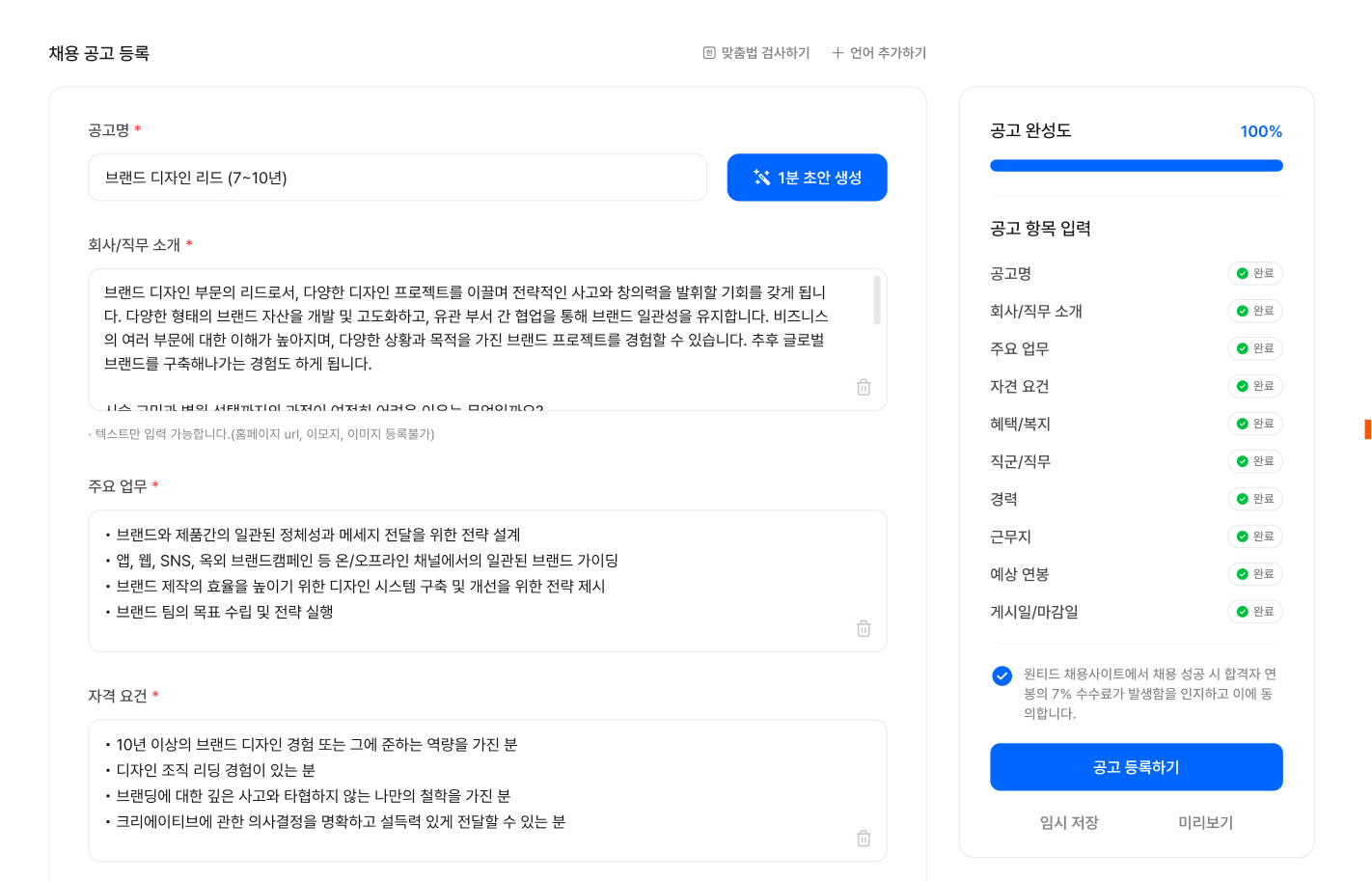The image size is (1372, 881).
Task: Open the 미리보기 preview
Action: point(1205,822)
